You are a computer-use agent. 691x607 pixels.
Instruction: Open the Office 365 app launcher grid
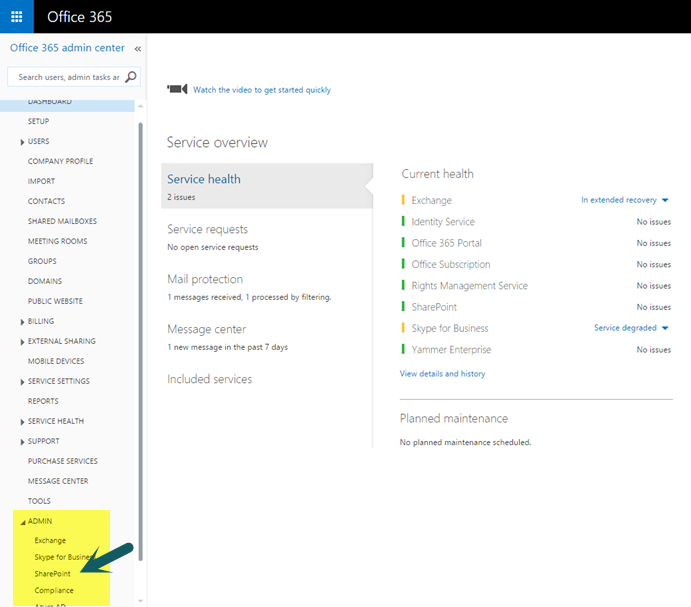pyautogui.click(x=16, y=17)
